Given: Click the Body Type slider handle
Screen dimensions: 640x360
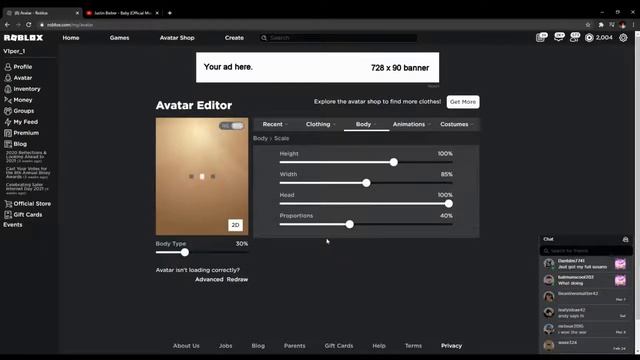Looking at the screenshot, I should click(184, 252).
